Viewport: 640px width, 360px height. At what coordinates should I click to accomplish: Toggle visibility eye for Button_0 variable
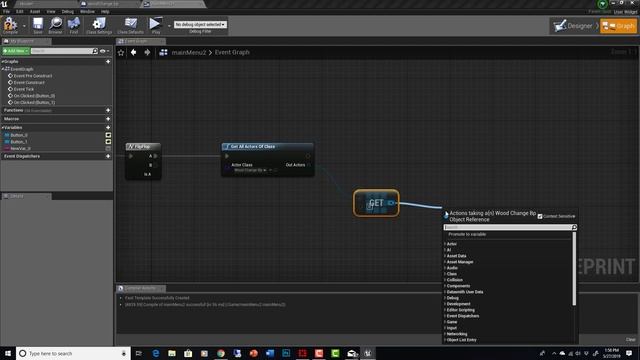pos(108,135)
